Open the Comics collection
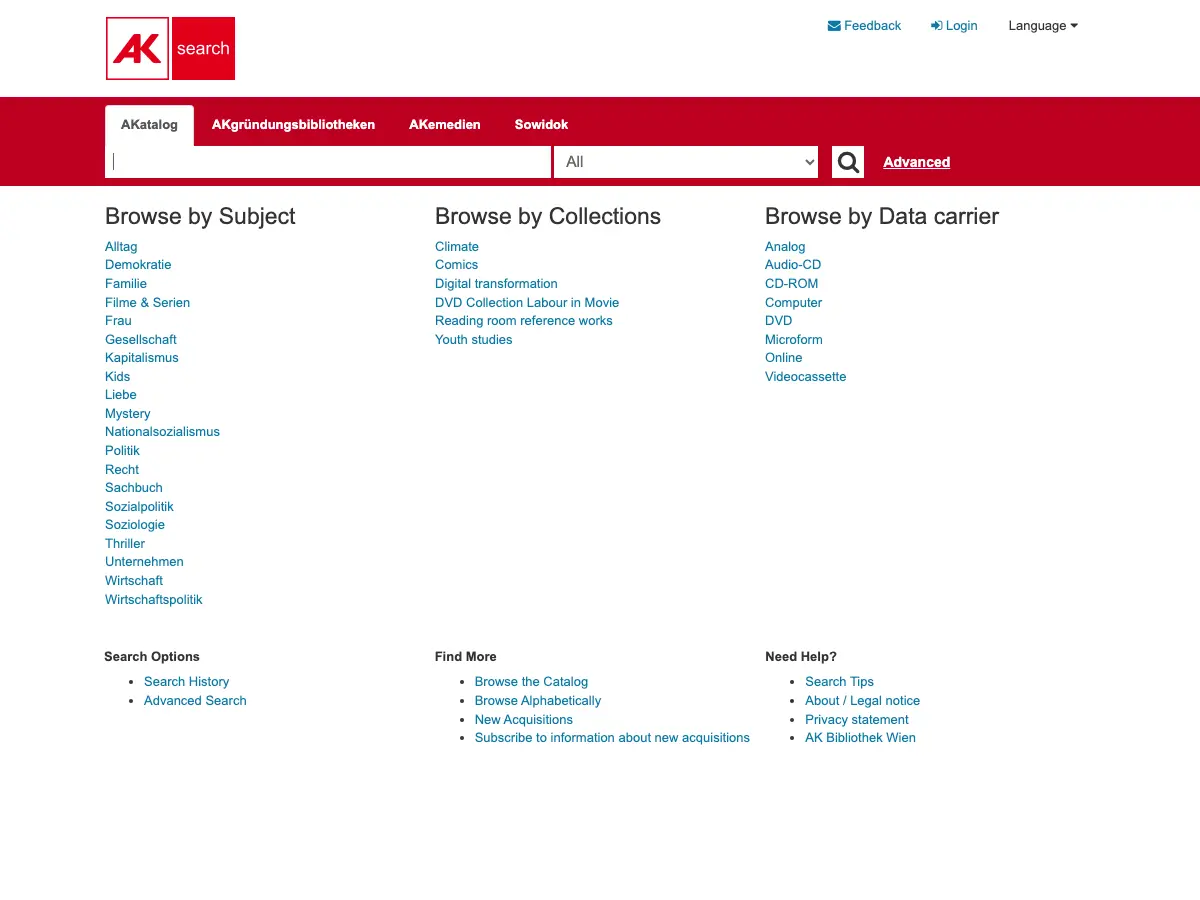 tap(456, 265)
